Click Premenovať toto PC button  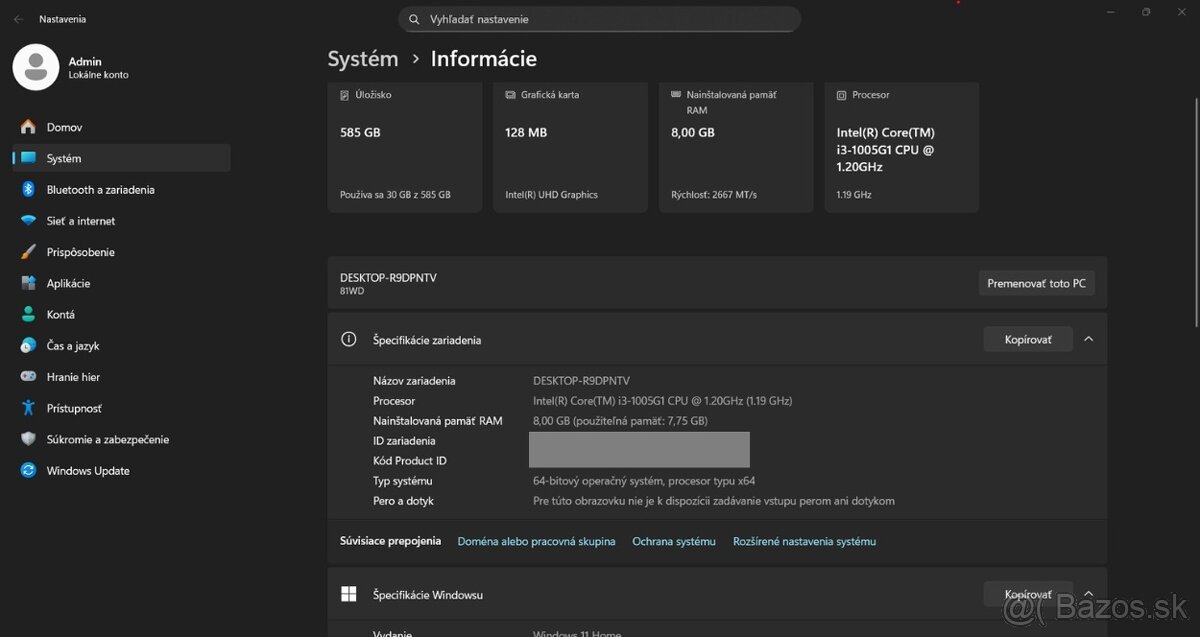coord(1036,283)
